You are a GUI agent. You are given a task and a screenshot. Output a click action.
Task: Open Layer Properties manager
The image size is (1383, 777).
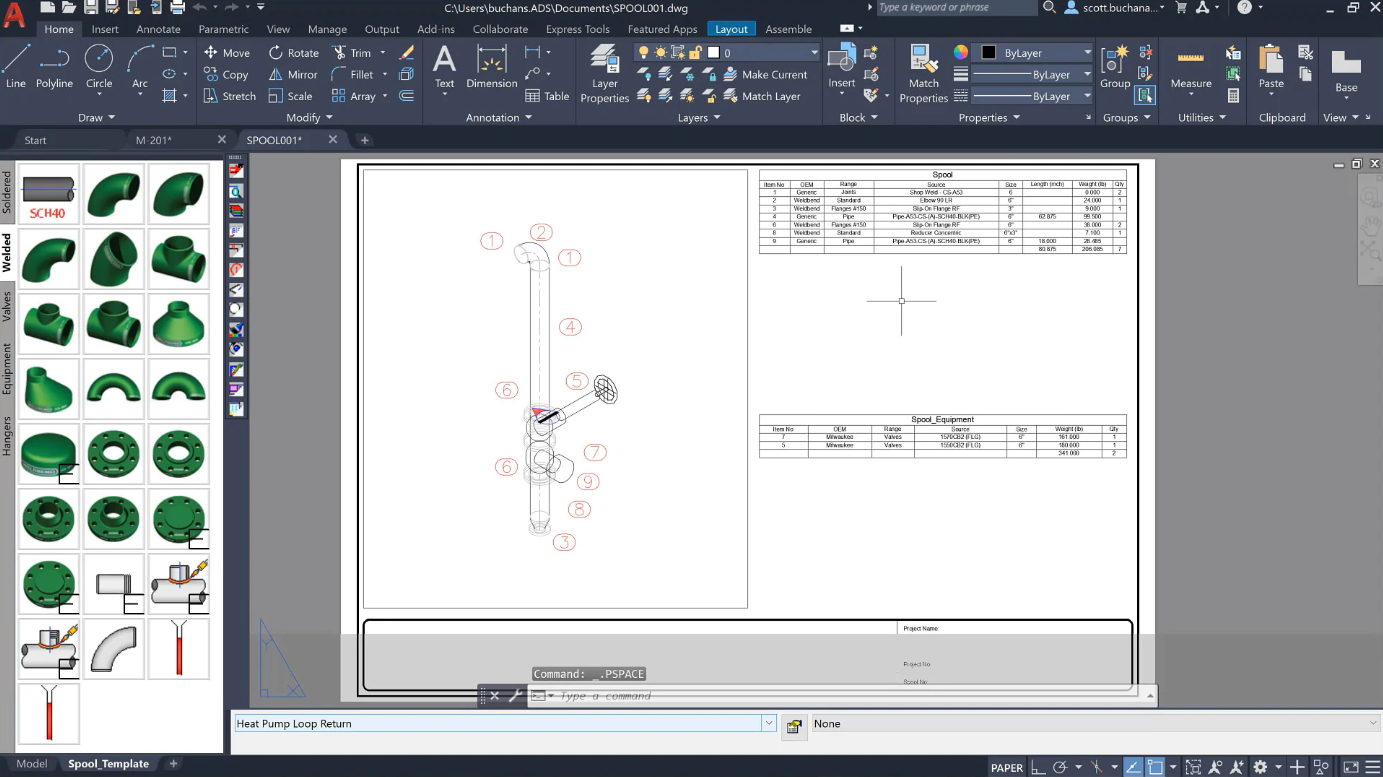604,74
